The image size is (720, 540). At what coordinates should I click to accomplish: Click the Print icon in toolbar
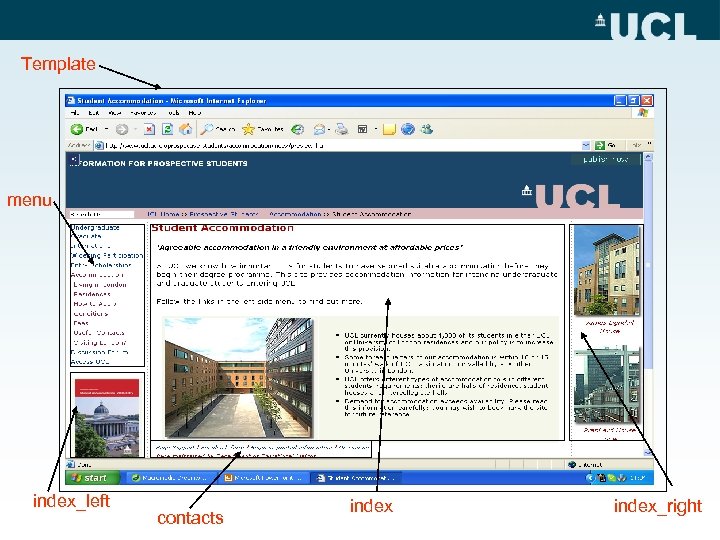[341, 129]
